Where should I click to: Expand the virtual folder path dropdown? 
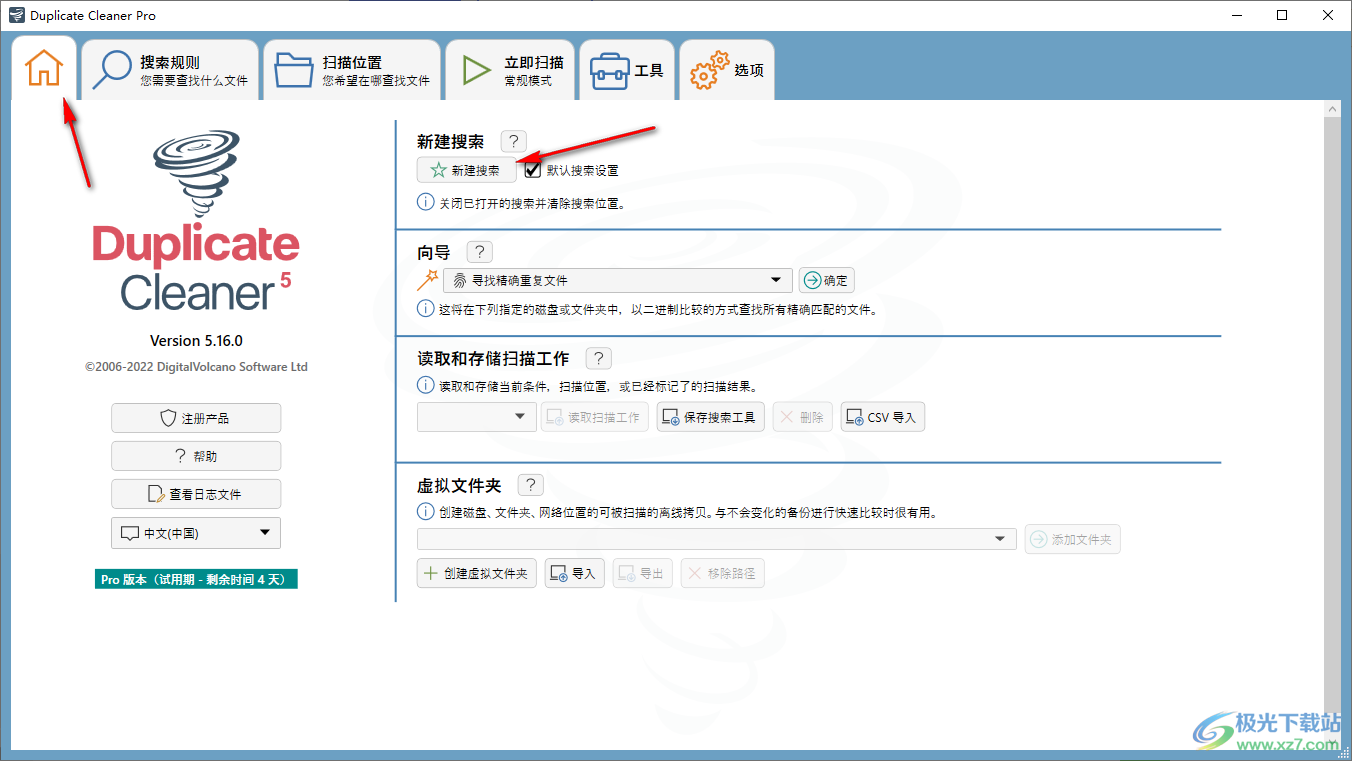(717, 539)
